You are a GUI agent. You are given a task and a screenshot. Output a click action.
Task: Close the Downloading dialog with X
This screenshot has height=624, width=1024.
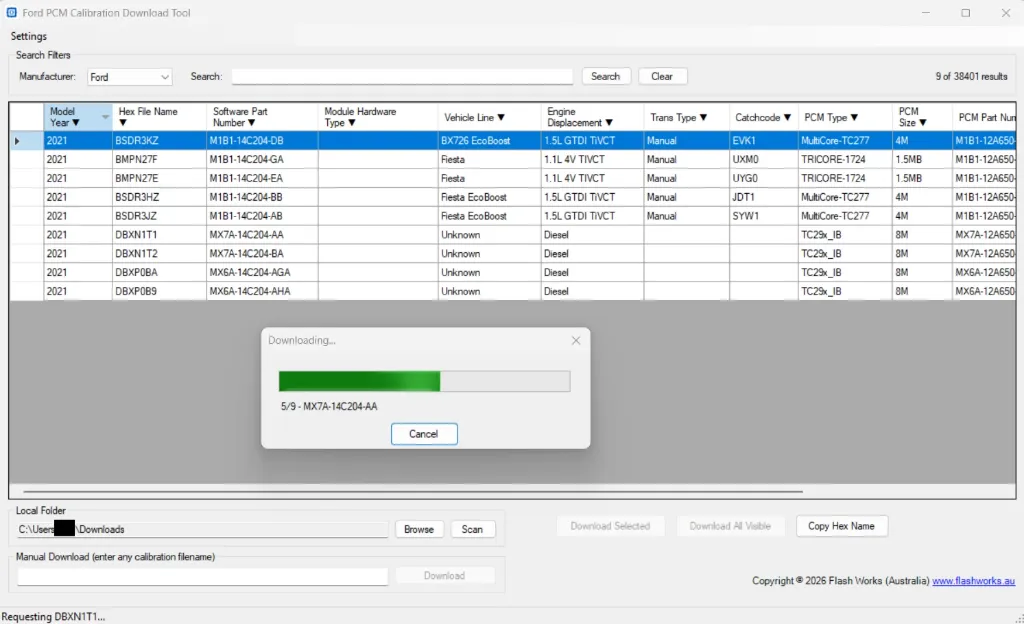(x=575, y=341)
